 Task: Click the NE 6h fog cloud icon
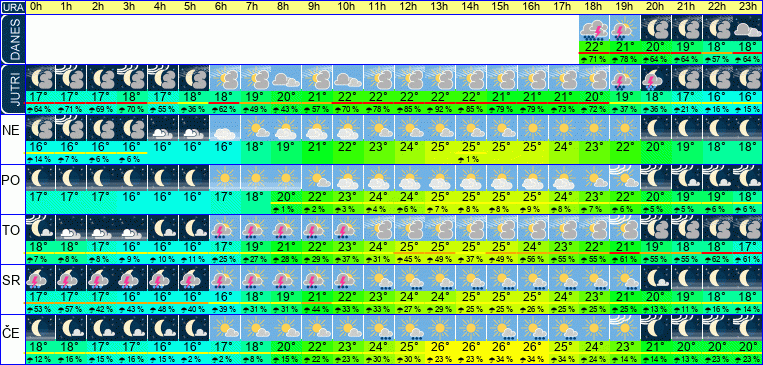(x=225, y=128)
